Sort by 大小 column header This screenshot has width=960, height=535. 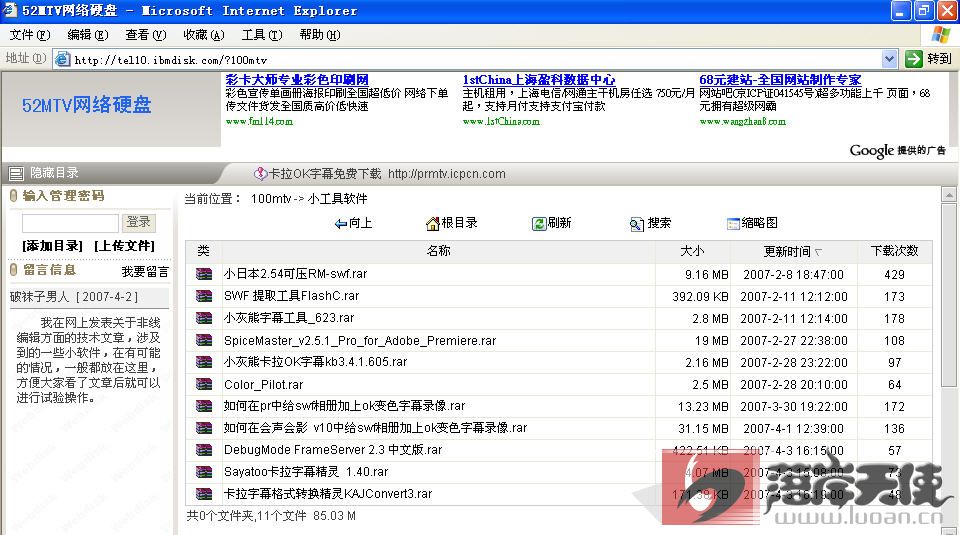[692, 251]
